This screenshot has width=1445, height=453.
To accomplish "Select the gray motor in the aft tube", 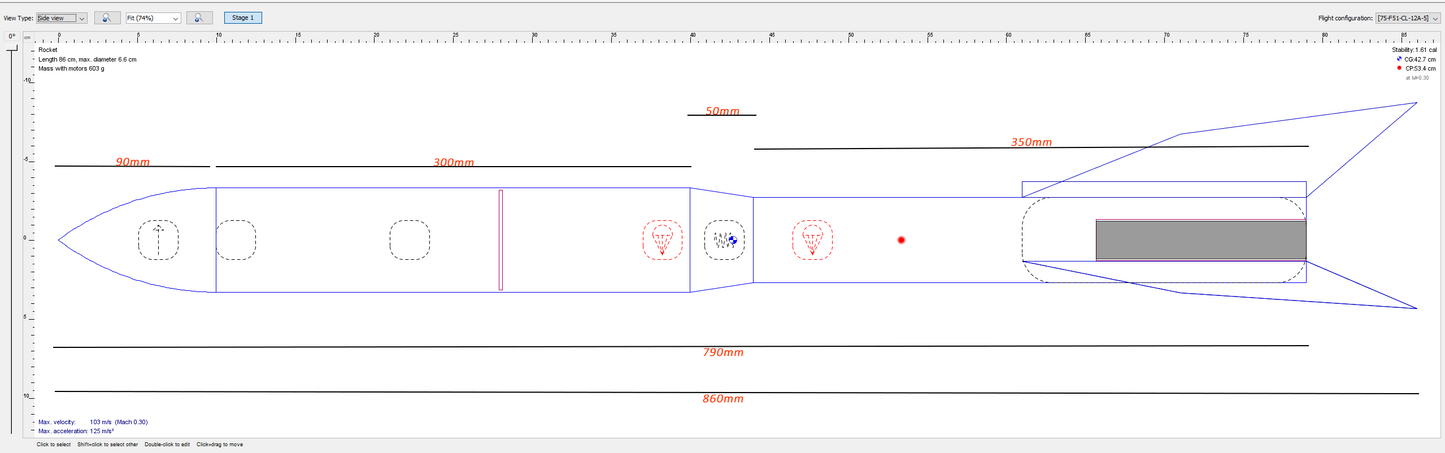I will 1200,240.
